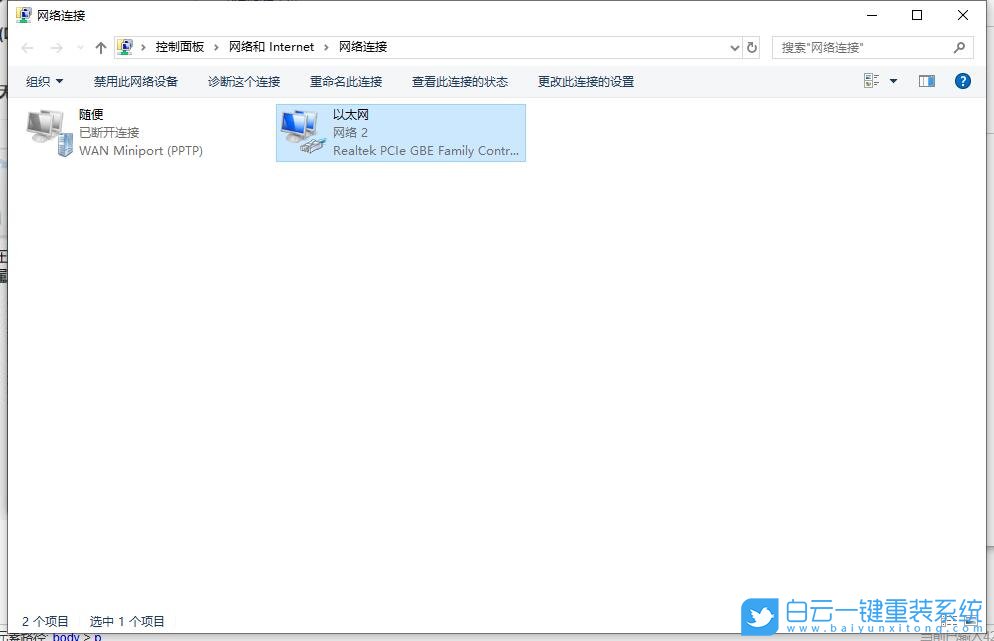
Task: Navigate to 控制面板 in breadcrumb bar
Action: coord(182,46)
